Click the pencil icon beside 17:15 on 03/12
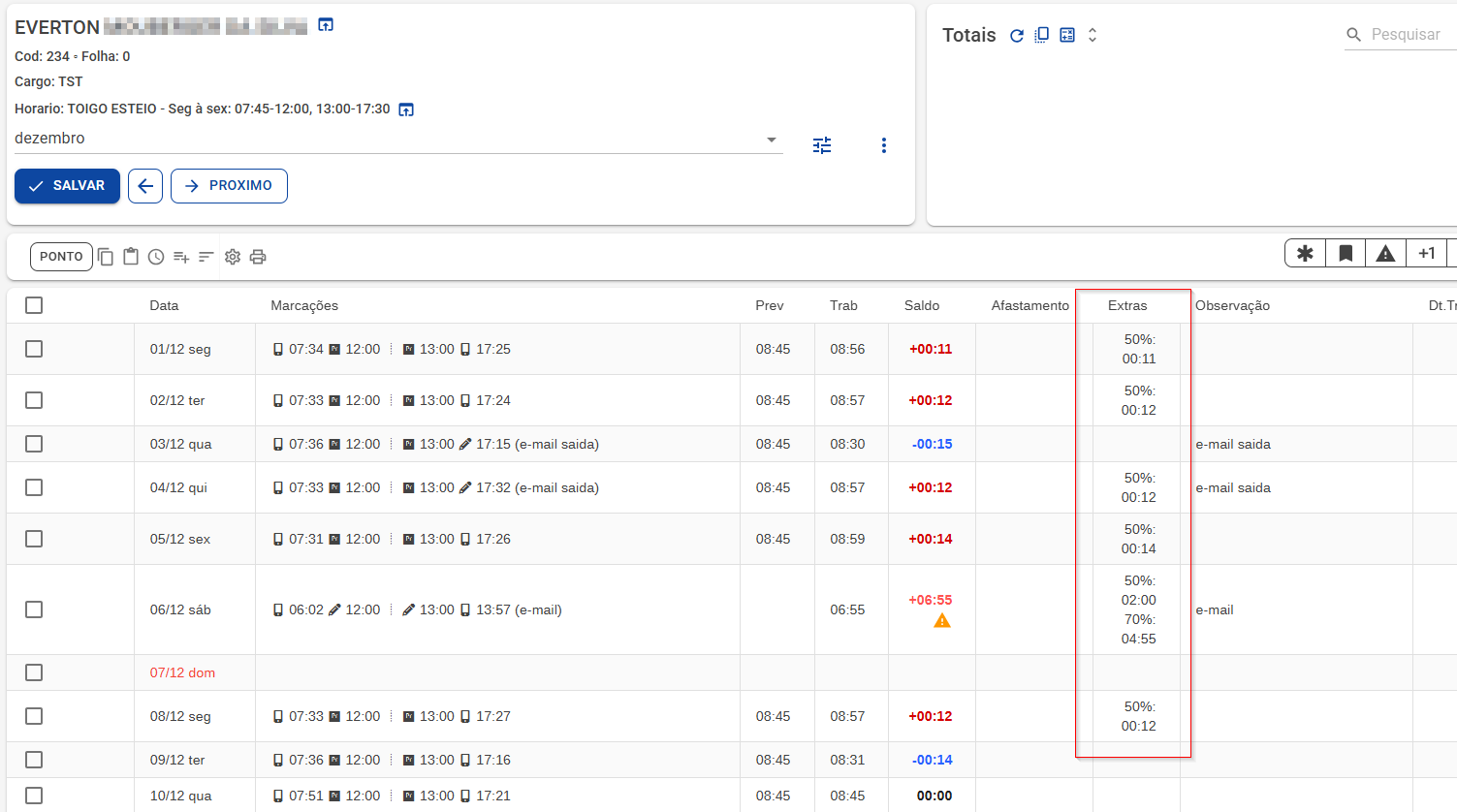This screenshot has width=1457, height=812. coord(465,444)
